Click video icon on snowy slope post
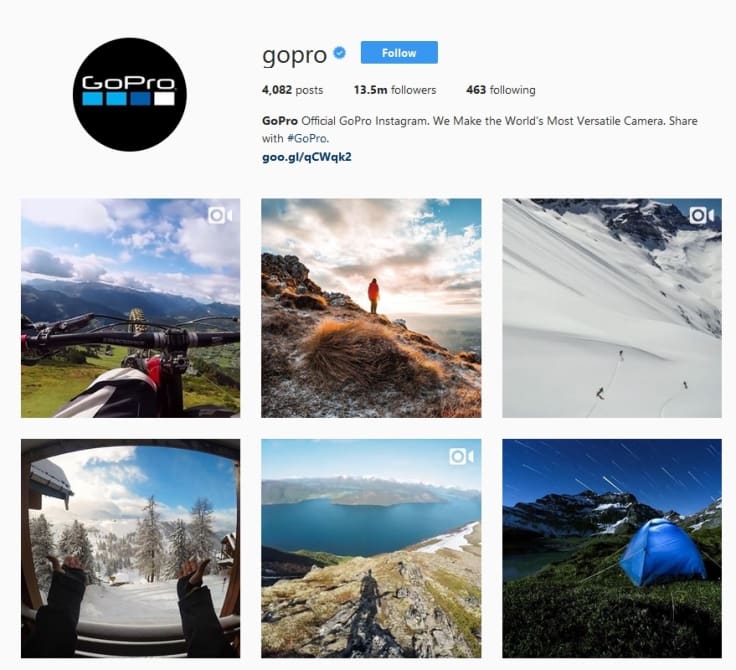736x670 pixels. [x=701, y=216]
